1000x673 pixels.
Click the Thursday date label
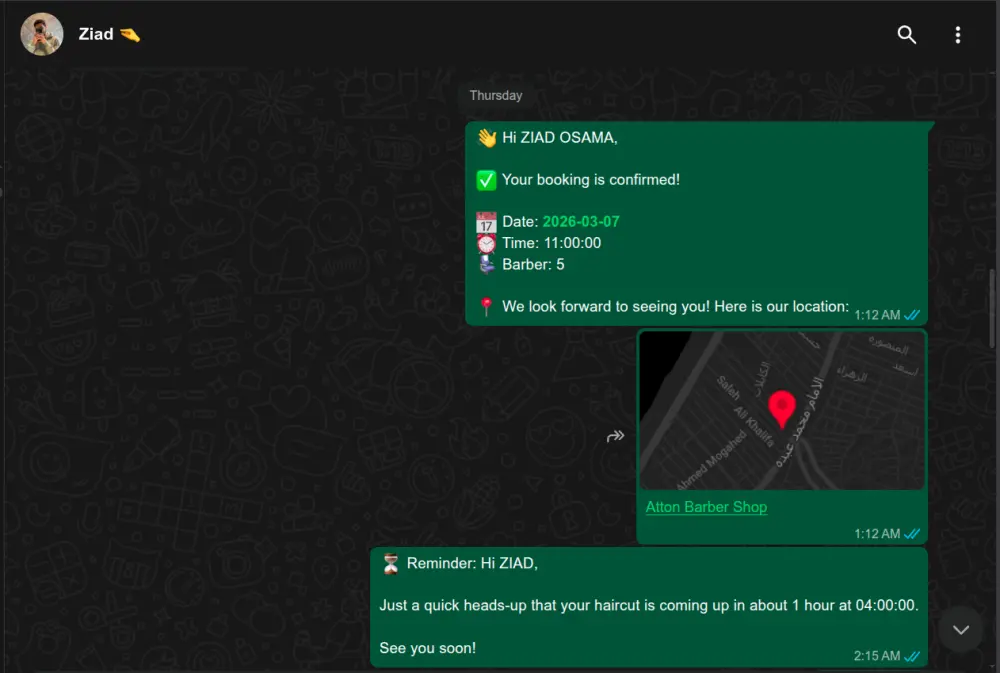(496, 96)
